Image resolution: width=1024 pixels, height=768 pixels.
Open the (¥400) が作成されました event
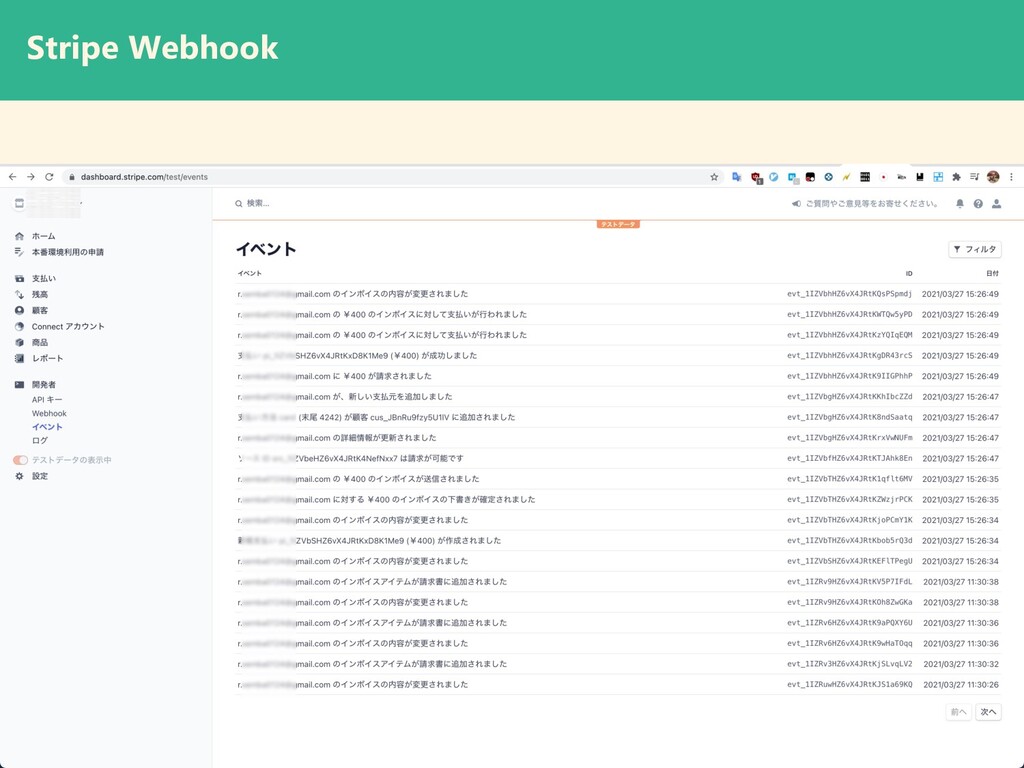618,541
